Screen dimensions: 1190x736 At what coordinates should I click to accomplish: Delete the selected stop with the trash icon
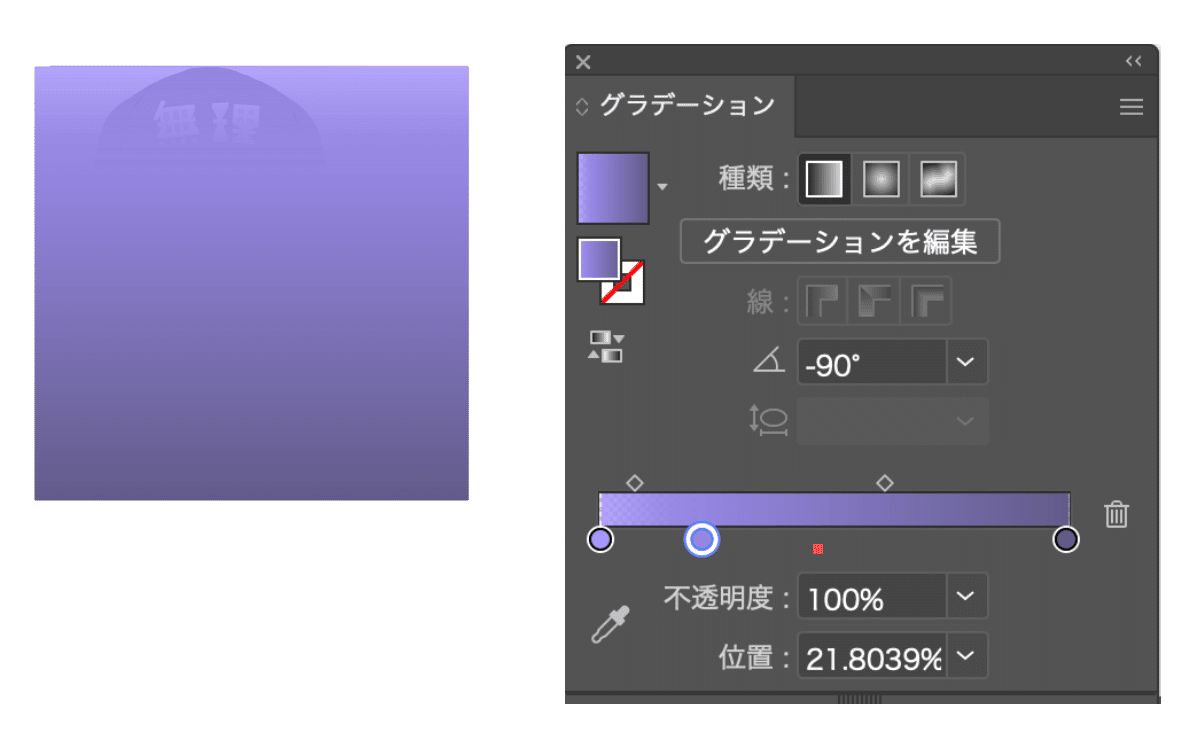point(1116,514)
